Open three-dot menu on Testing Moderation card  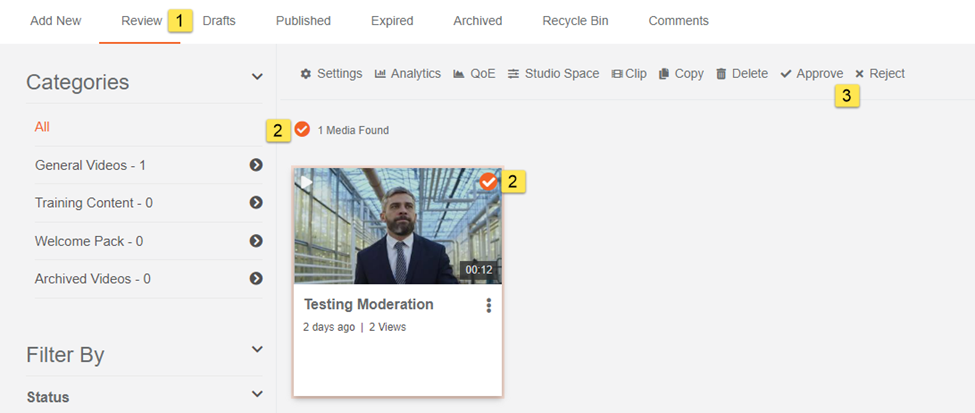488,305
